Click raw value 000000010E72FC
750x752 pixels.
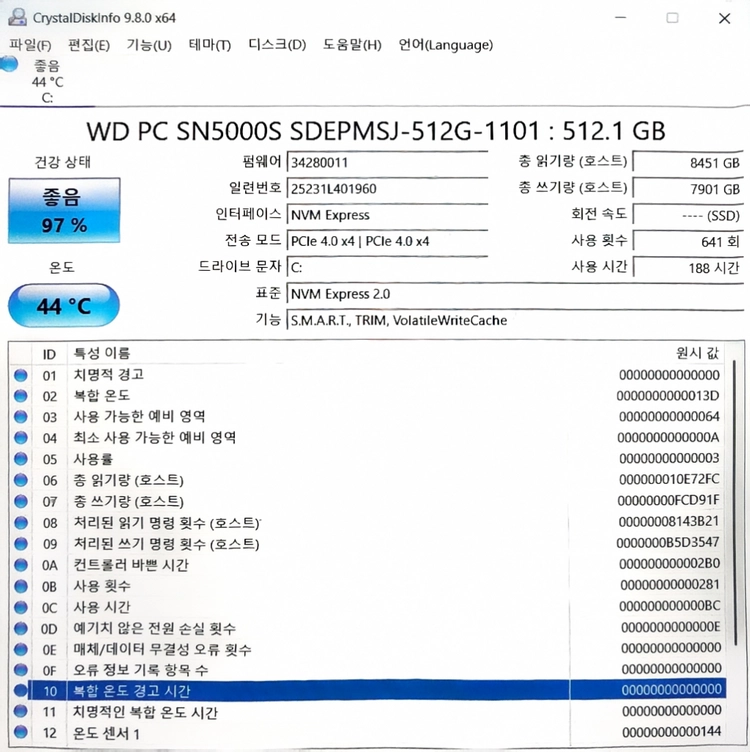669,479
